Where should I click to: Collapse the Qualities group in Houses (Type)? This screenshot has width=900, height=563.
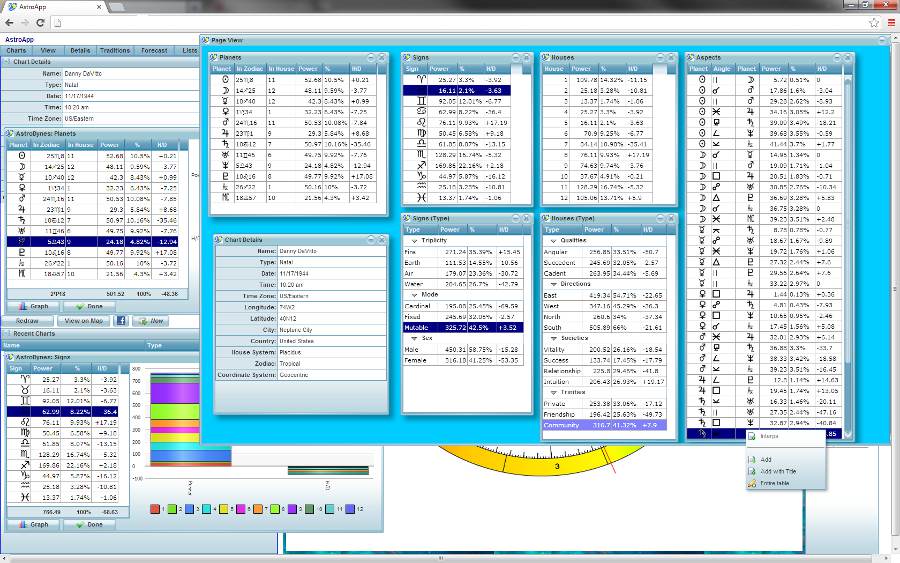point(553,240)
